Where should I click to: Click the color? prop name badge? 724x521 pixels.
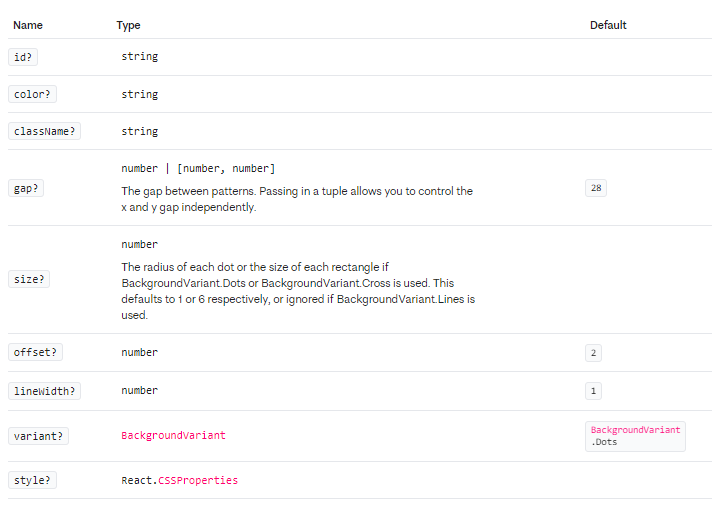click(x=32, y=94)
